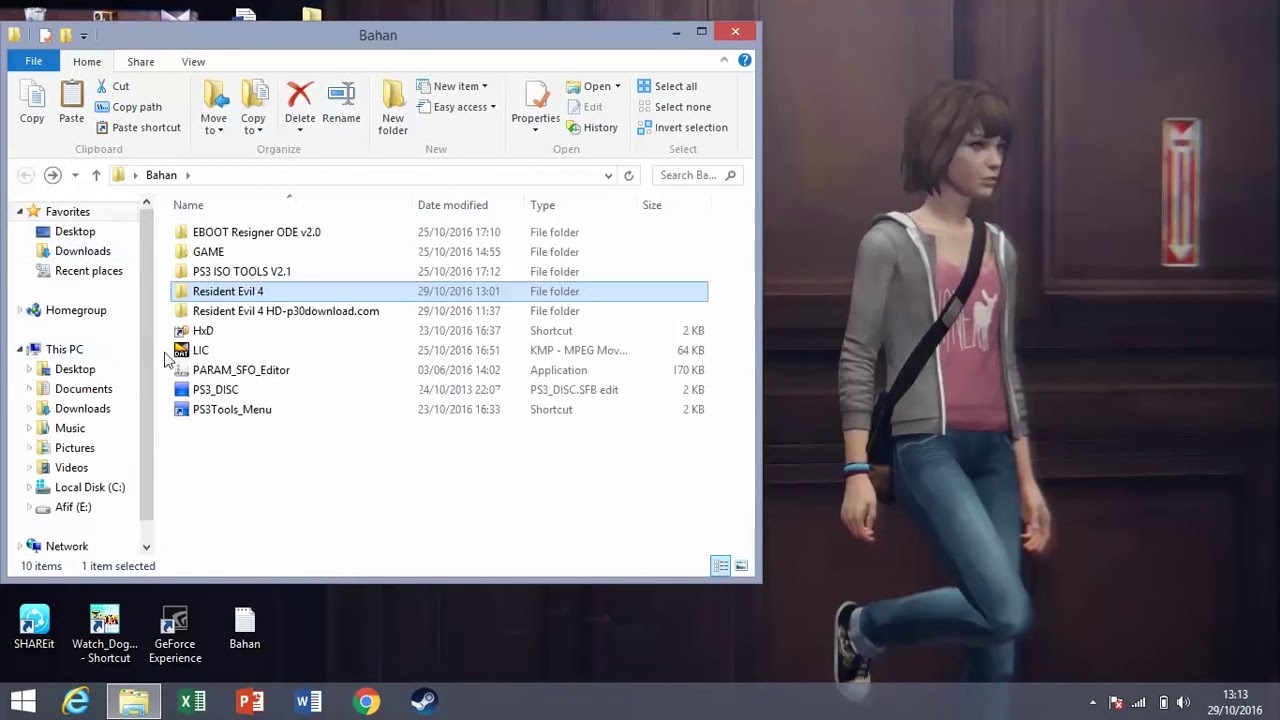
Task: Open the Open button dropdown arrow
Action: [617, 86]
